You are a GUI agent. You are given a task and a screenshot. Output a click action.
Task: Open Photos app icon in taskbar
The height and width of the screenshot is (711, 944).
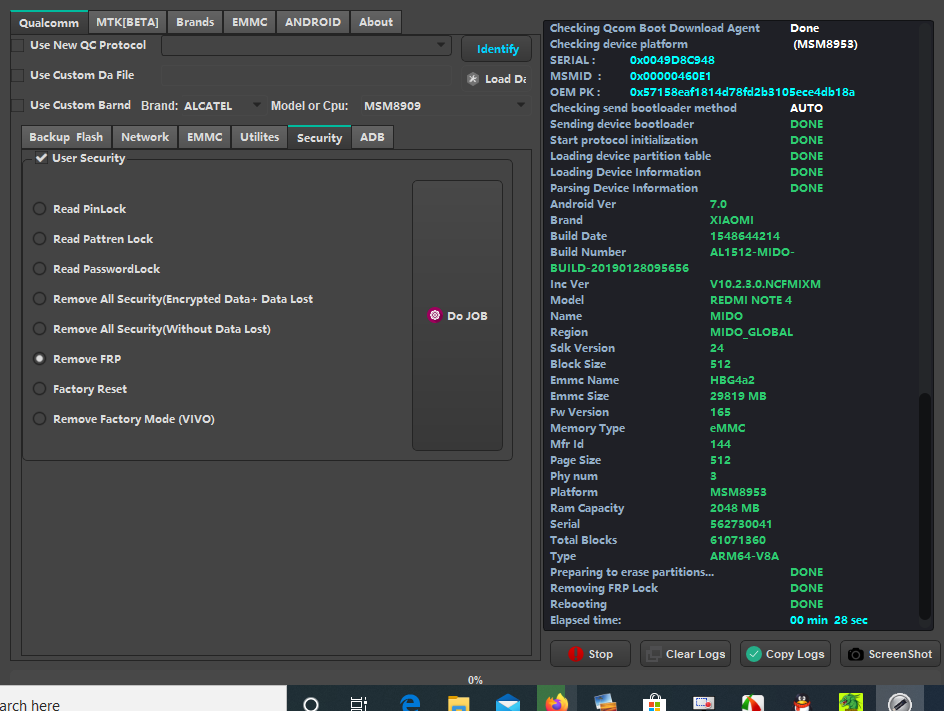pos(605,703)
